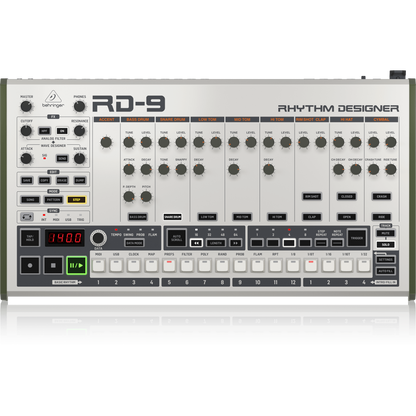Viewport: 416px width, 416px height.
Task: Click the Save edit button
Action: (x=27, y=180)
